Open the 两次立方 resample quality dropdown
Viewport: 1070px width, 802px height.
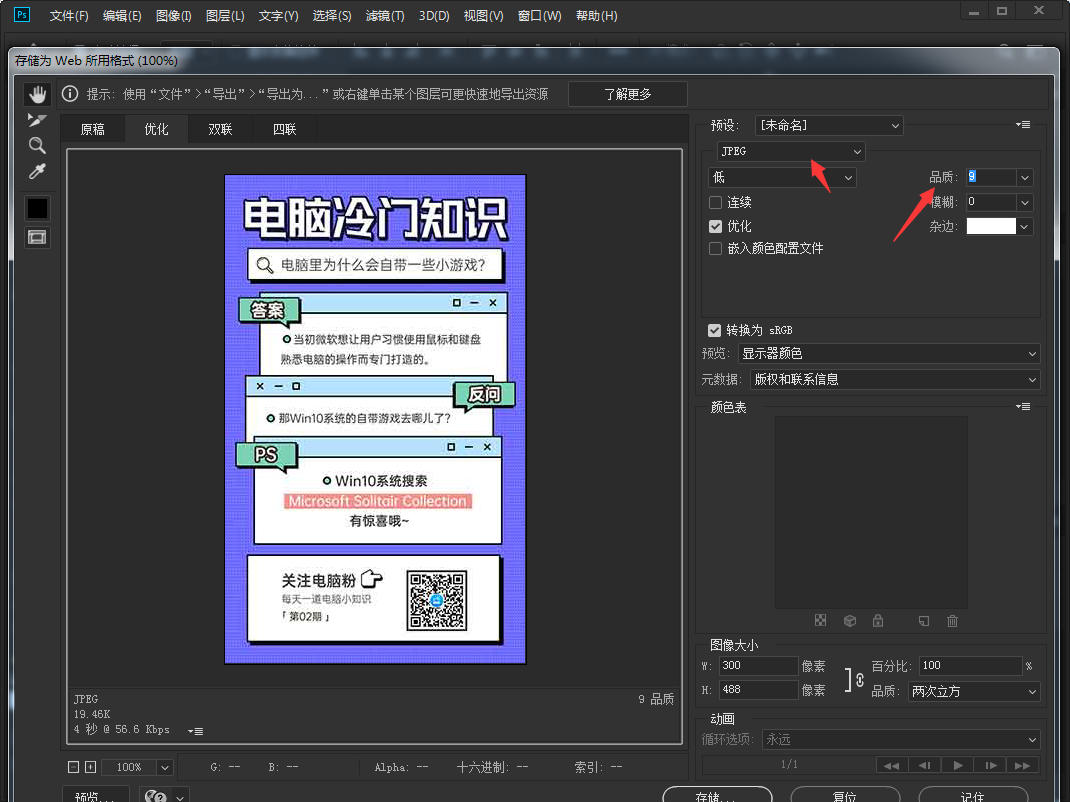pyautogui.click(x=973, y=691)
